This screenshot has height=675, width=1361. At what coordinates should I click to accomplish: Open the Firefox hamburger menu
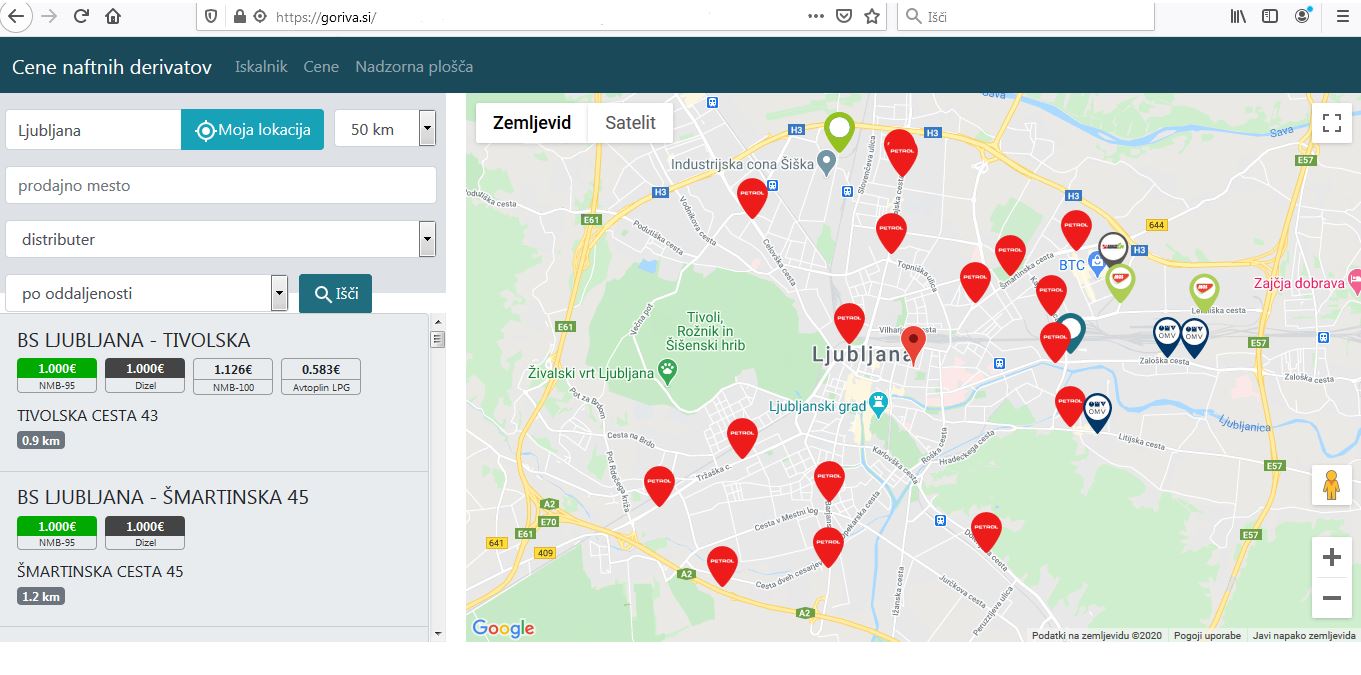click(1342, 16)
